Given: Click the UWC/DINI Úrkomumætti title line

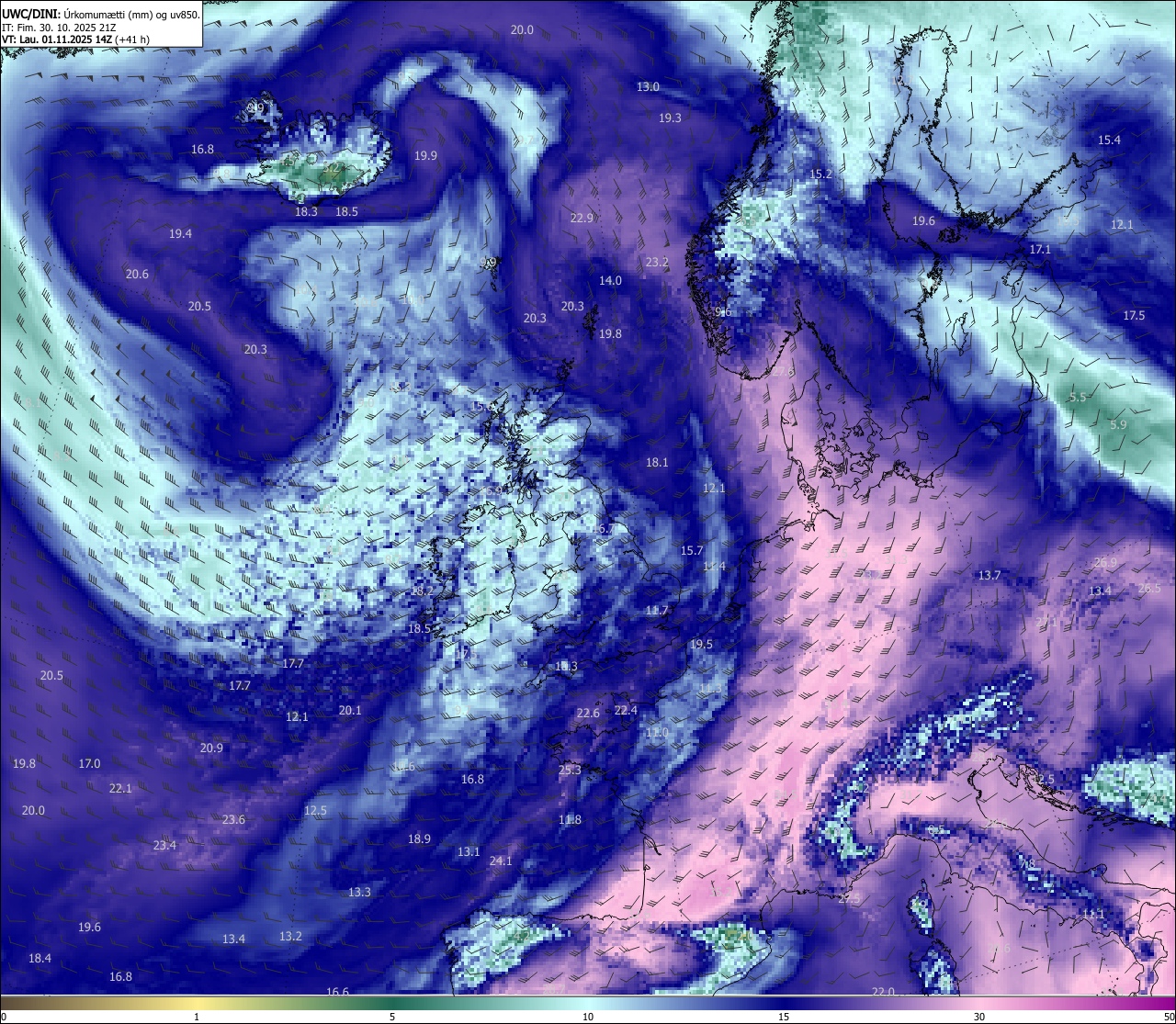Looking at the screenshot, I should click(101, 14).
